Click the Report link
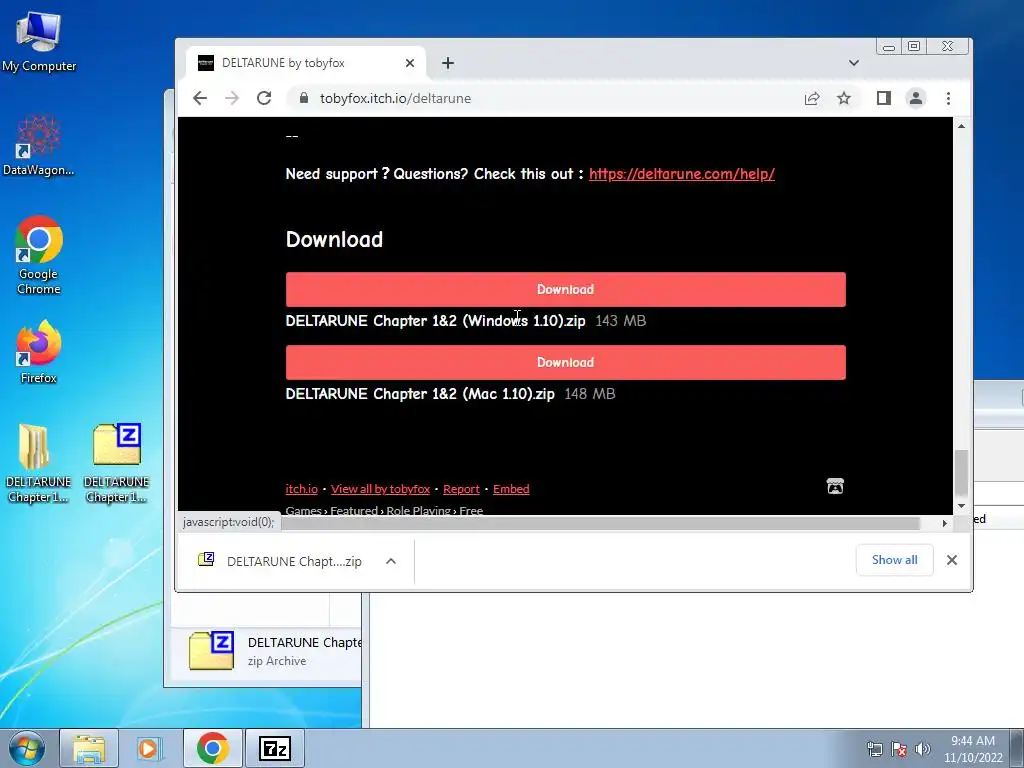The height and width of the screenshot is (768, 1024). (x=461, y=489)
